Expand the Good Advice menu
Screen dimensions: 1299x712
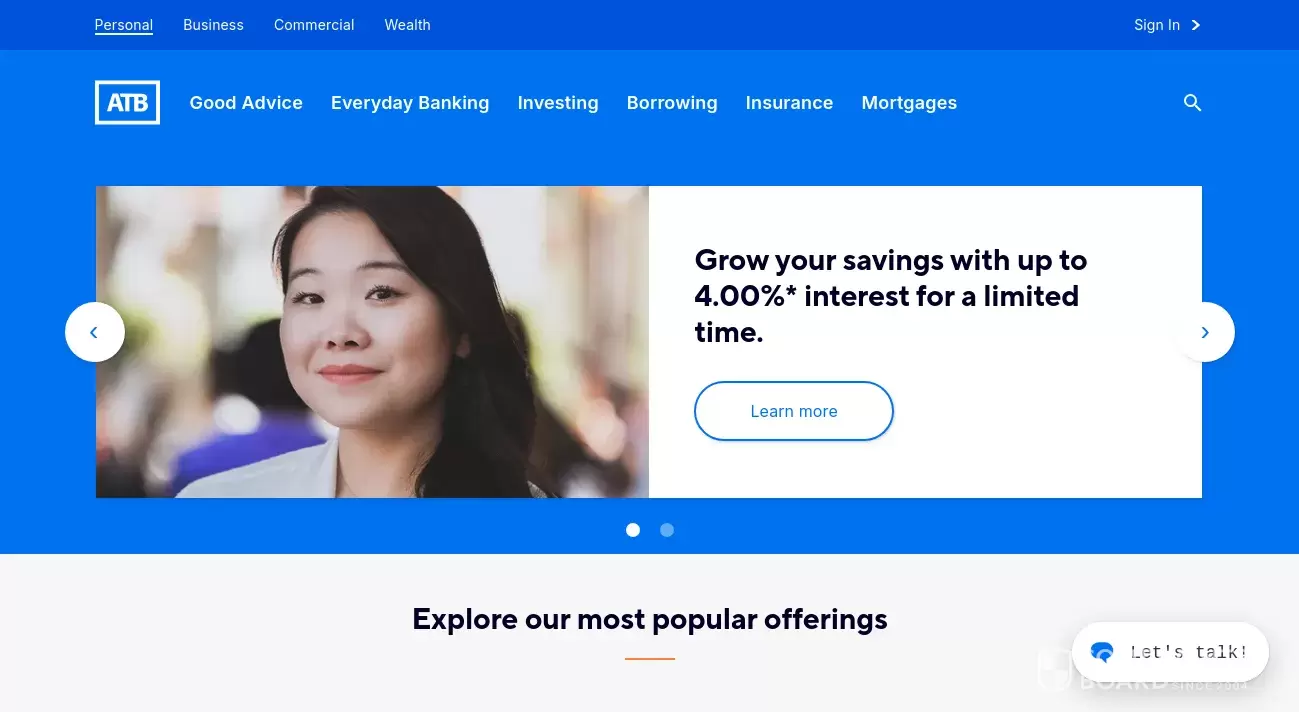pos(246,103)
